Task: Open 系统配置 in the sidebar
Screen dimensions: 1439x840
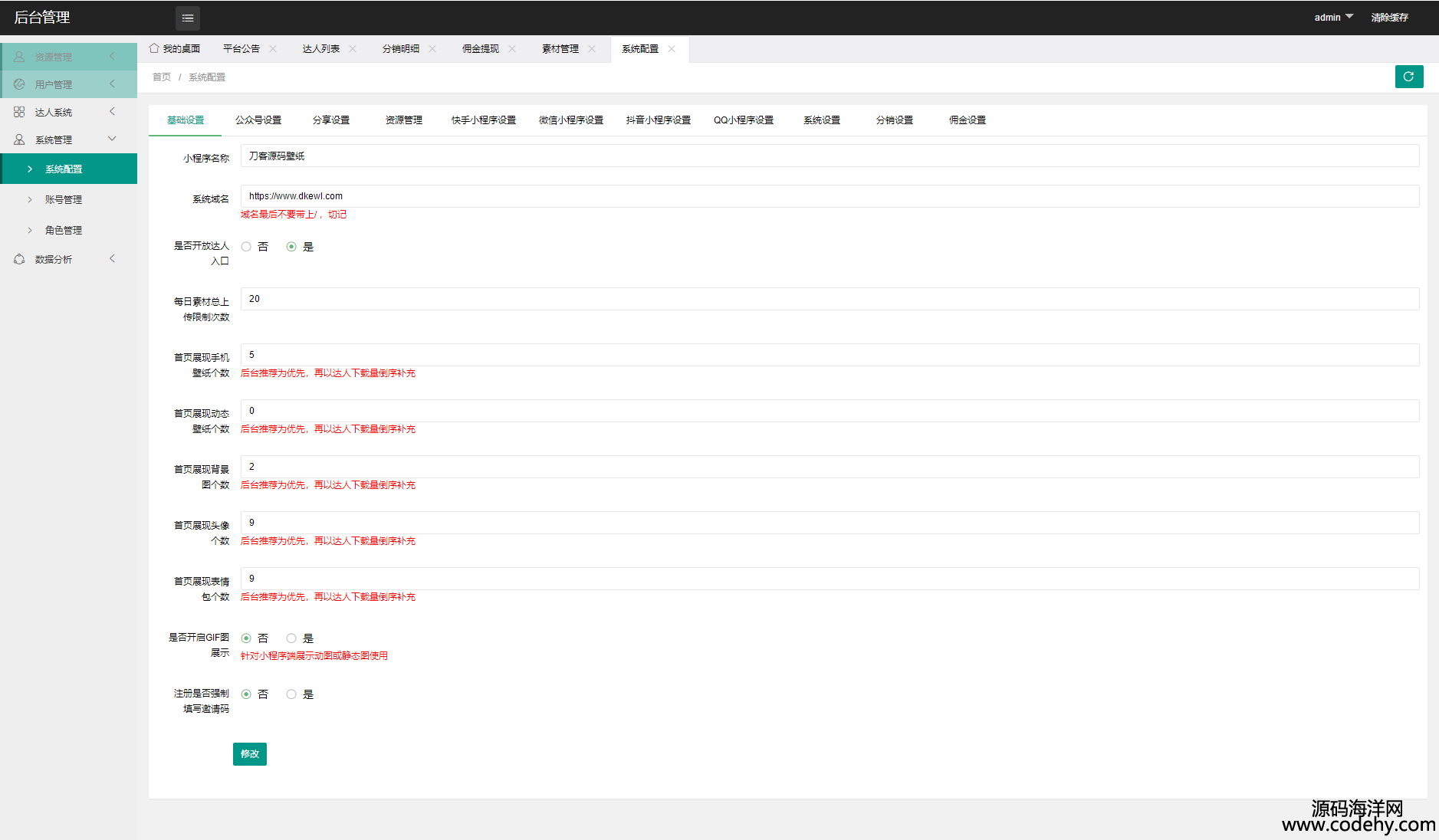Action: coord(69,169)
